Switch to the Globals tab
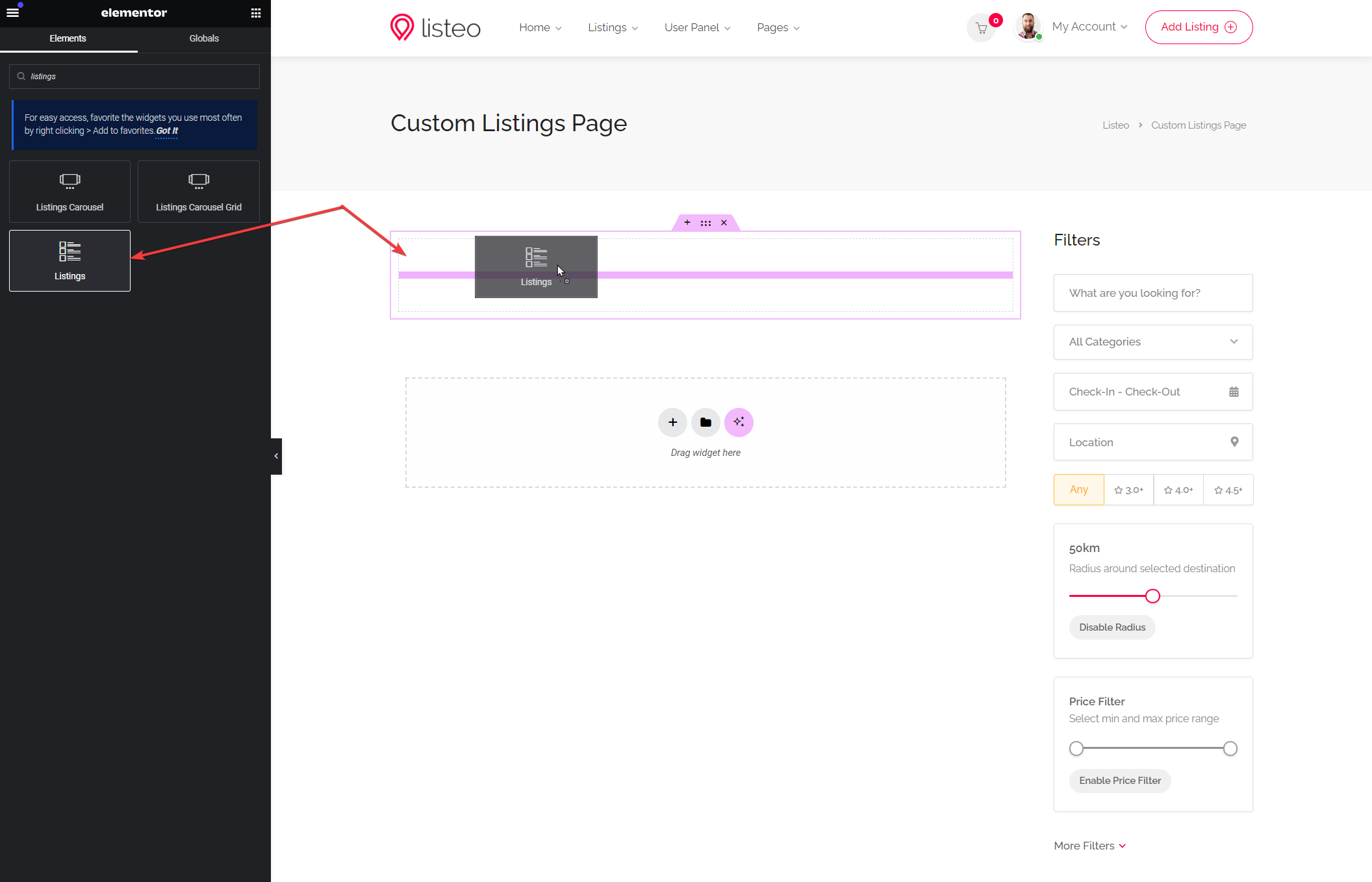The width and height of the screenshot is (1372, 882). (x=204, y=38)
